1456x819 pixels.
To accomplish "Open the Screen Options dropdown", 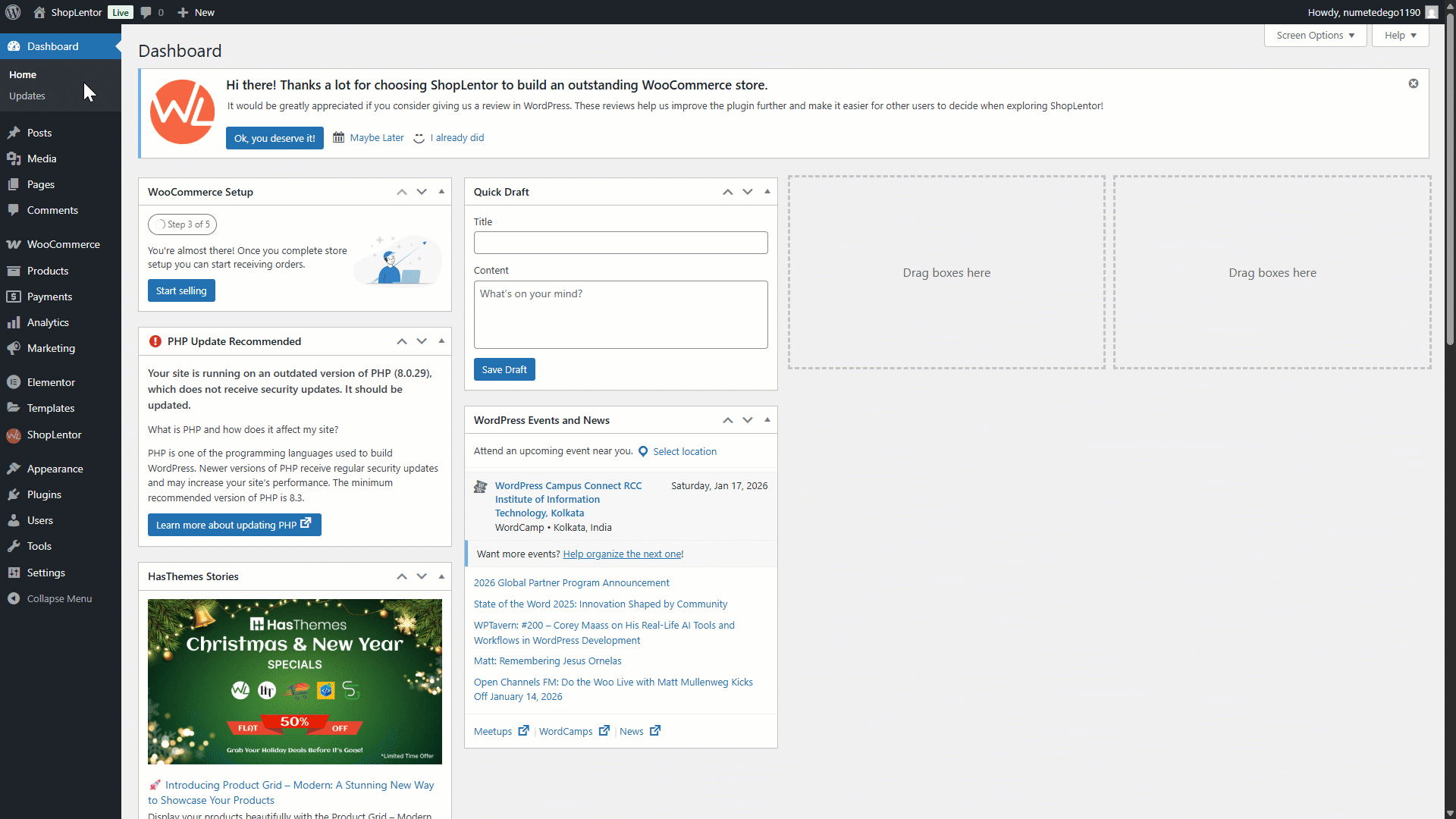I will tap(1314, 35).
